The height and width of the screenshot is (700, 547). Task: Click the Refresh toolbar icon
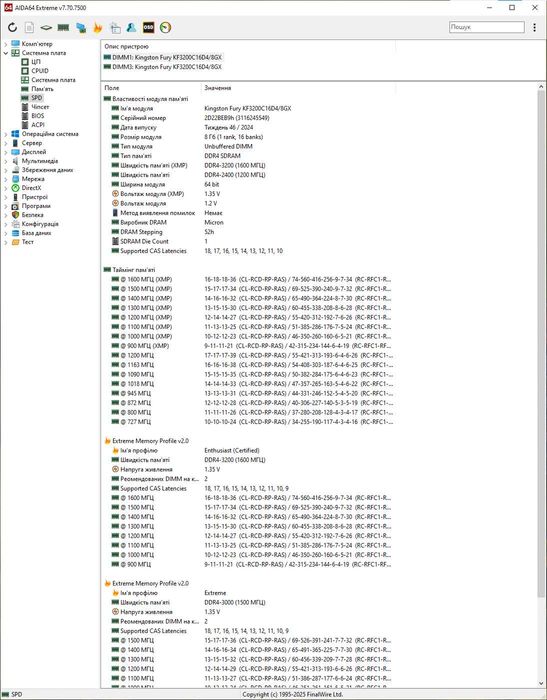click(x=13, y=28)
